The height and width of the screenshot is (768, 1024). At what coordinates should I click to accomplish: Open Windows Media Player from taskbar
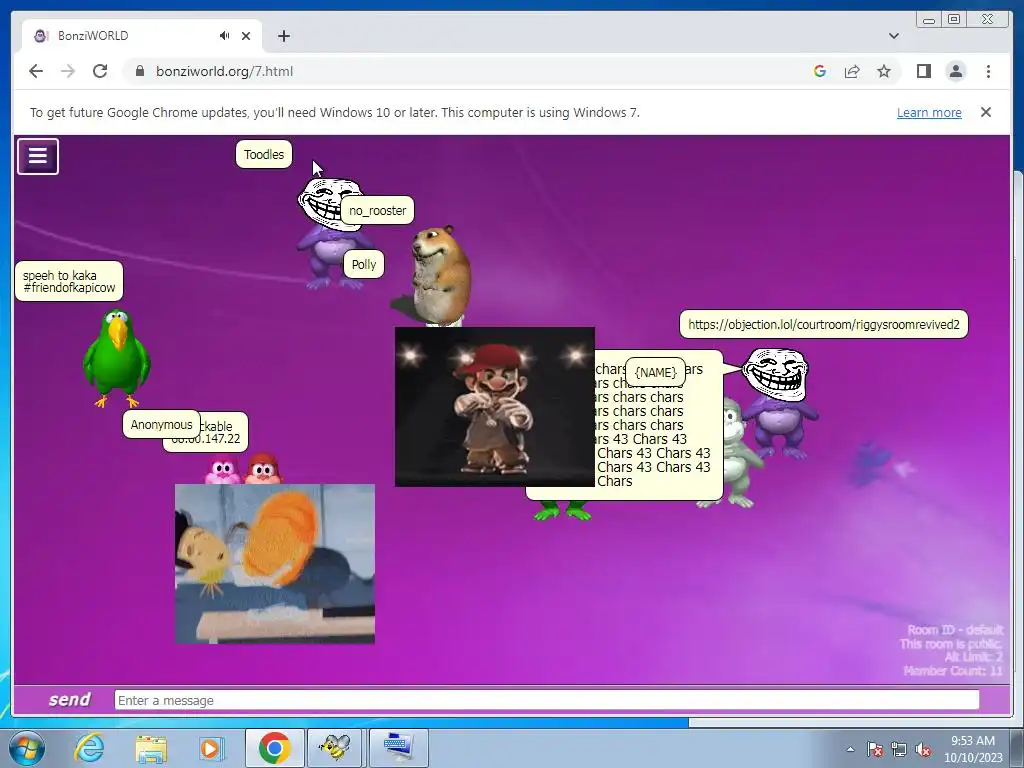pyautogui.click(x=212, y=748)
